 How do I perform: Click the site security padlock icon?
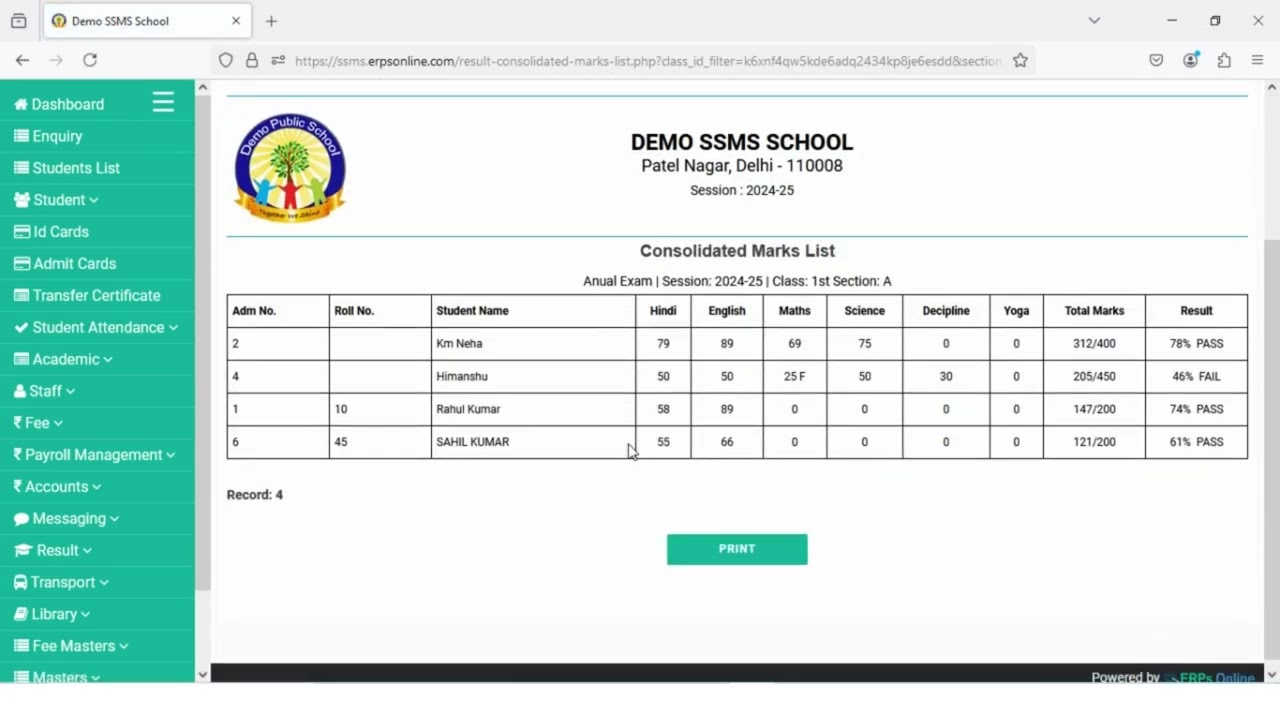[x=252, y=60]
